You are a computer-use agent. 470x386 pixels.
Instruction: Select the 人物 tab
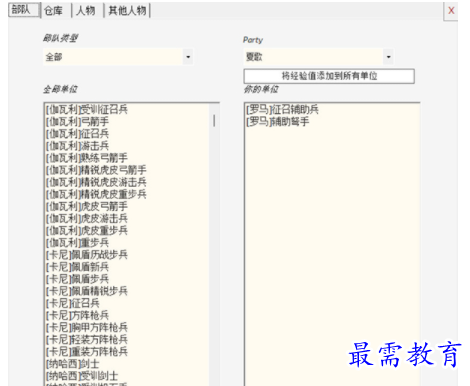tap(86, 11)
